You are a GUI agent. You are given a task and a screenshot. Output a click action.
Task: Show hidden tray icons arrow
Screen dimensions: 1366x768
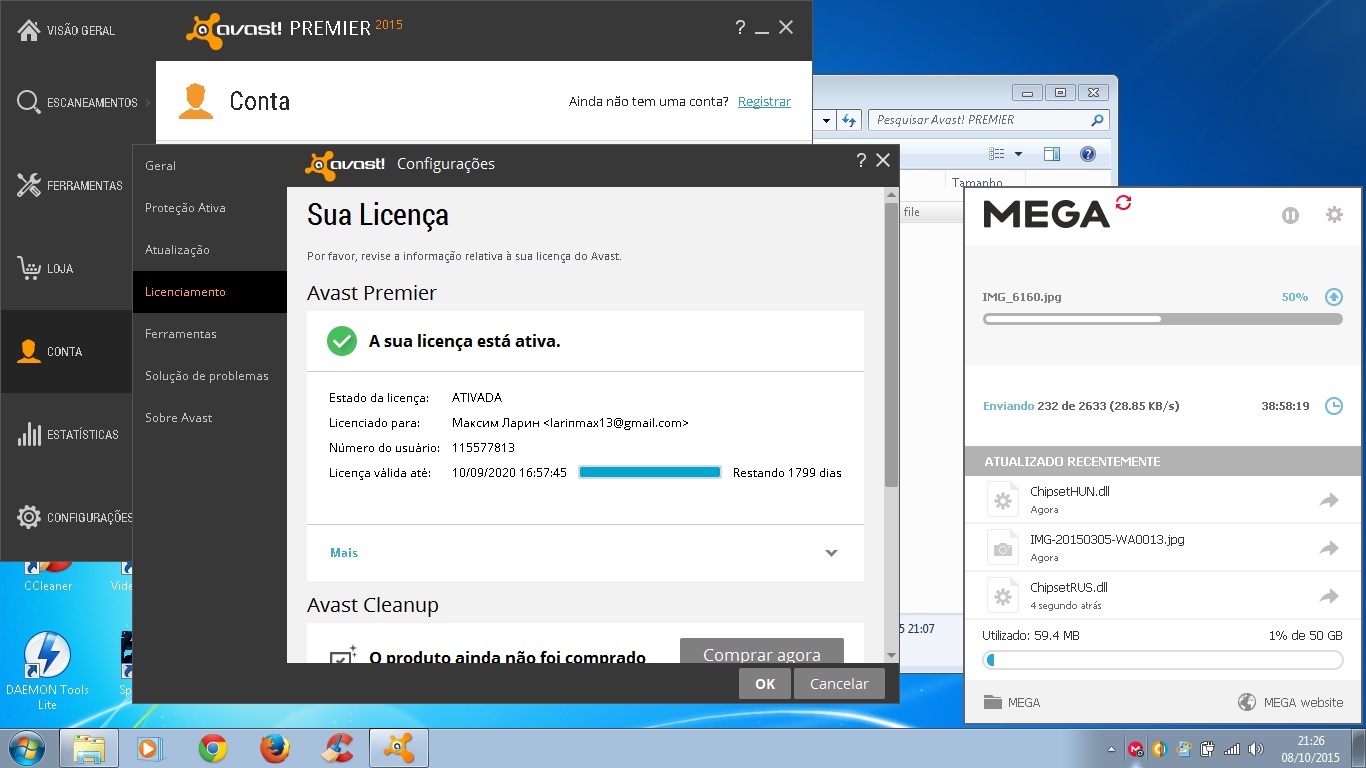(1112, 748)
